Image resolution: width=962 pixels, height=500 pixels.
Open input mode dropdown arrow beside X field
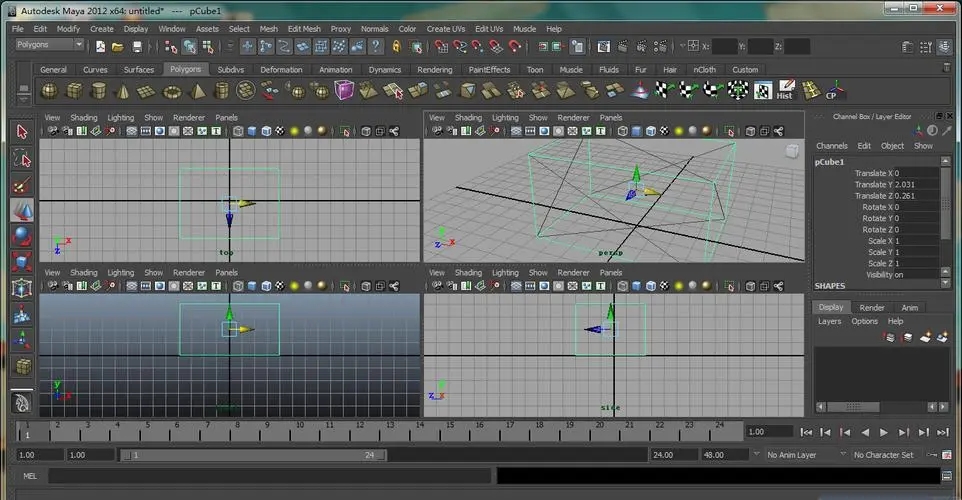682,46
